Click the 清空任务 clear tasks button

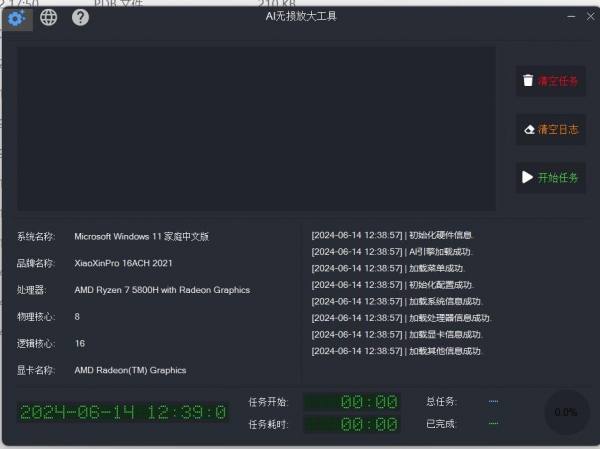(x=550, y=81)
